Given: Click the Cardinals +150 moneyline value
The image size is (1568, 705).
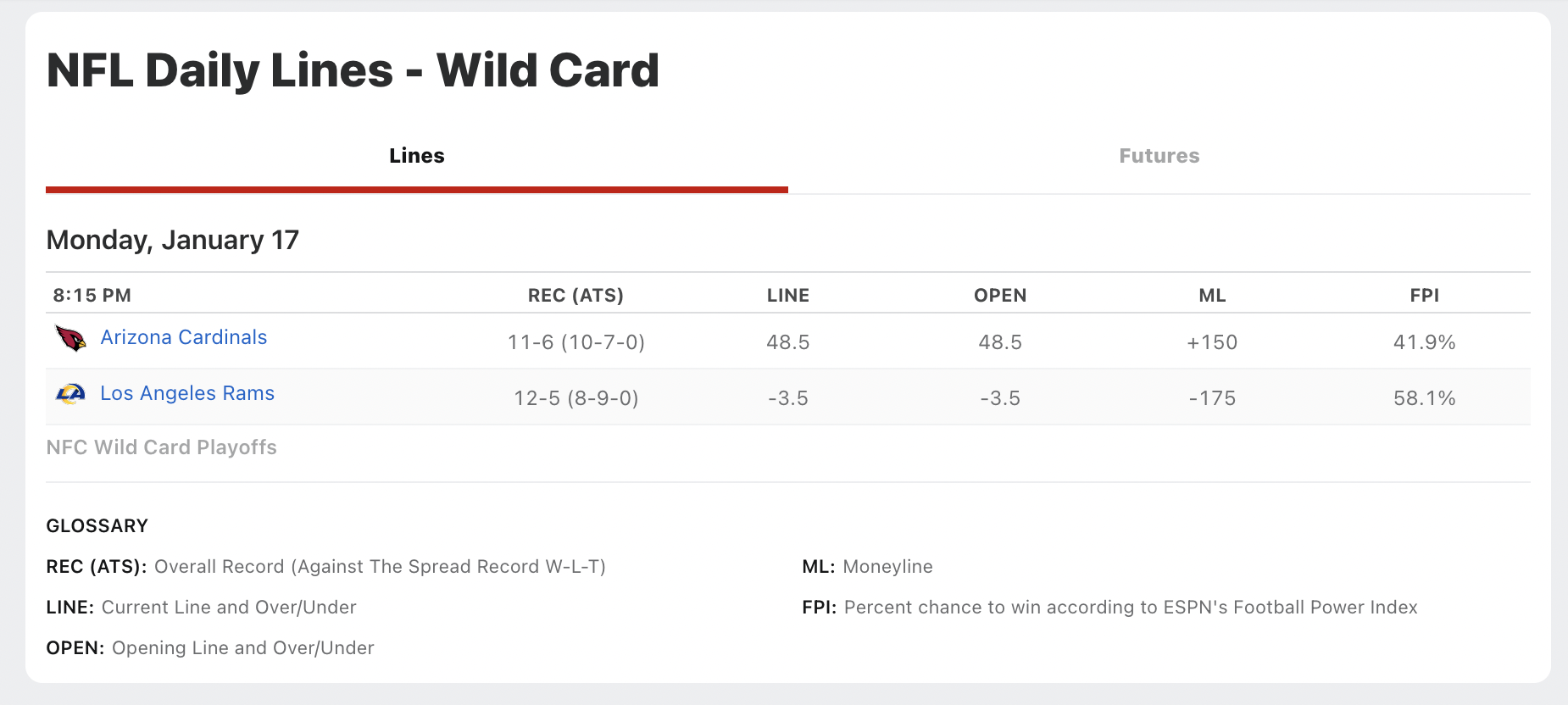Looking at the screenshot, I should click(1212, 342).
